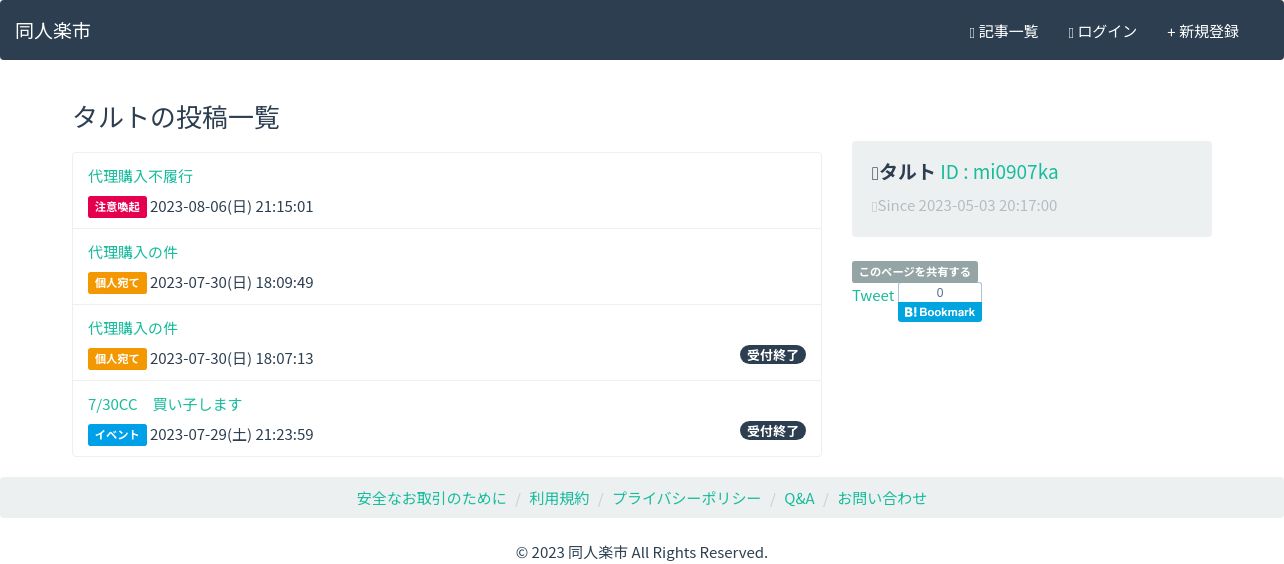Screen dimensions: 1284x564
Task: Go to ログイン in the navbar
Action: 1103,32
